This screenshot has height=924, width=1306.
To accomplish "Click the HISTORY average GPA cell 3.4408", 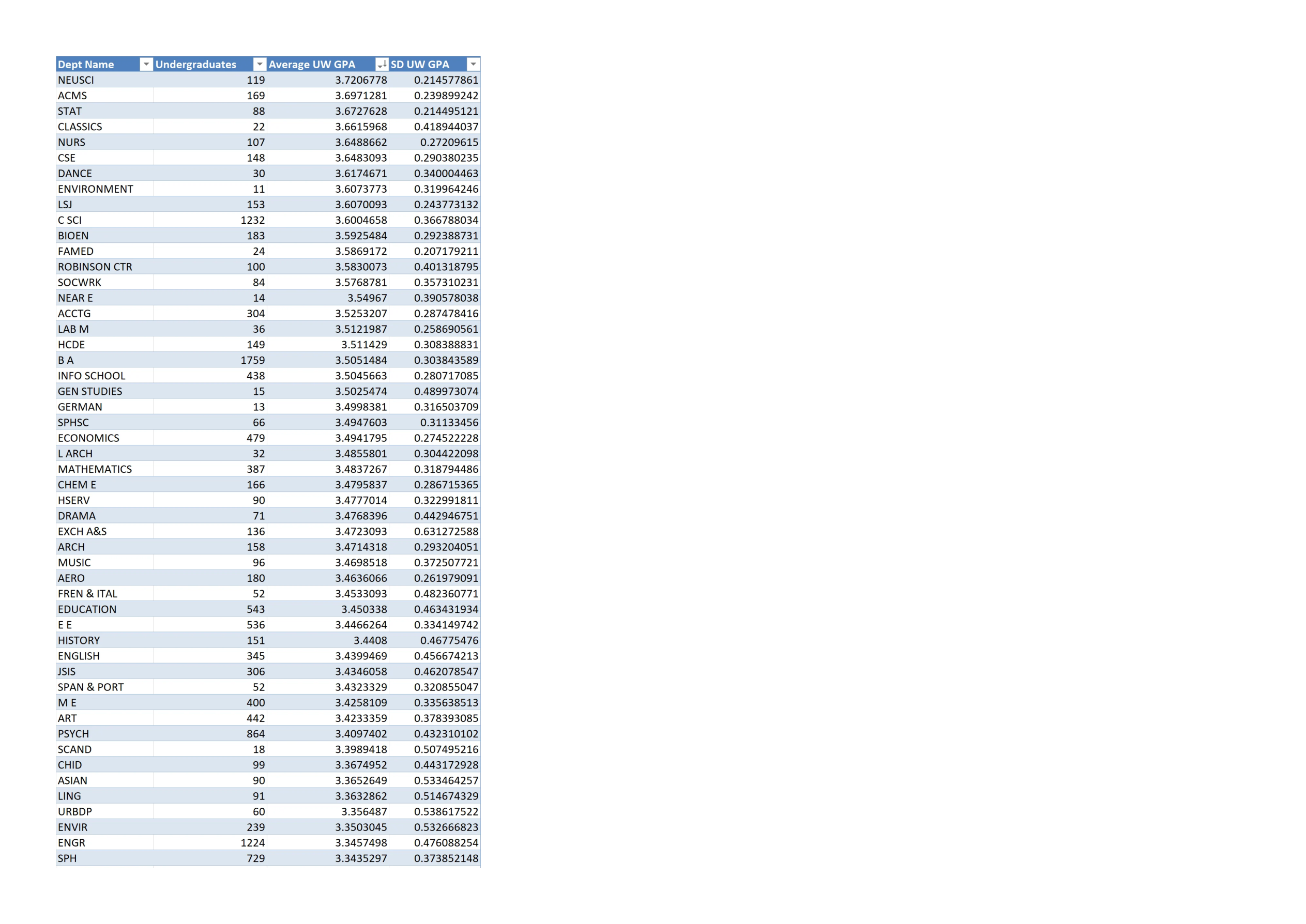I will pos(370,641).
